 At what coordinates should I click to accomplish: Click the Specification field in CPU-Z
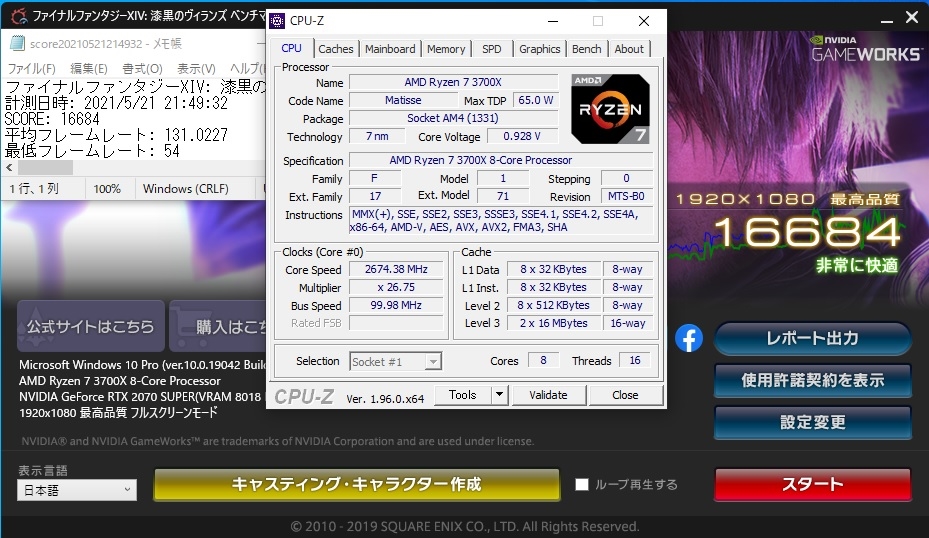click(501, 160)
